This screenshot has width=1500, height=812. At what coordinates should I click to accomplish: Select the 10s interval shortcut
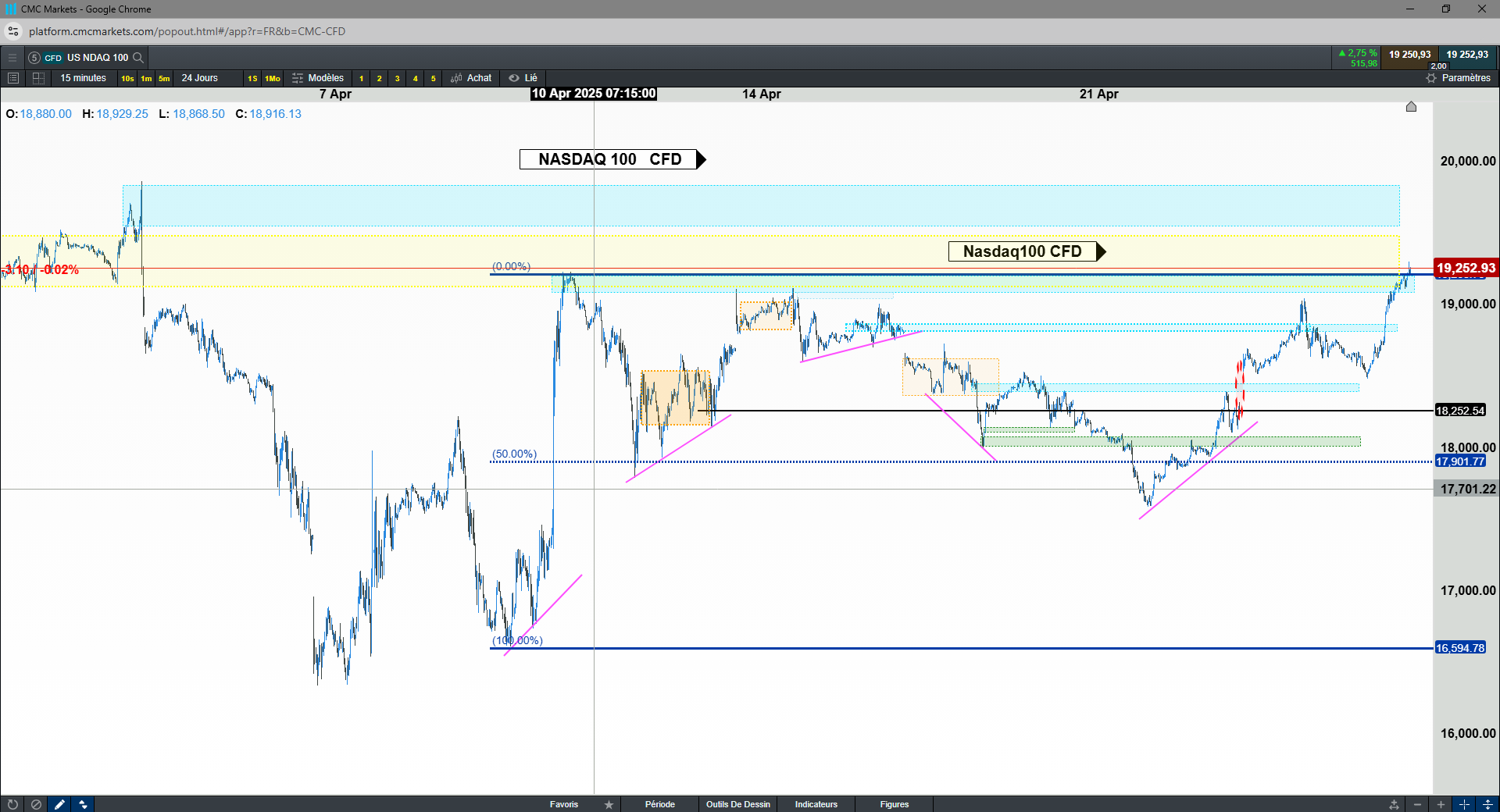point(127,78)
